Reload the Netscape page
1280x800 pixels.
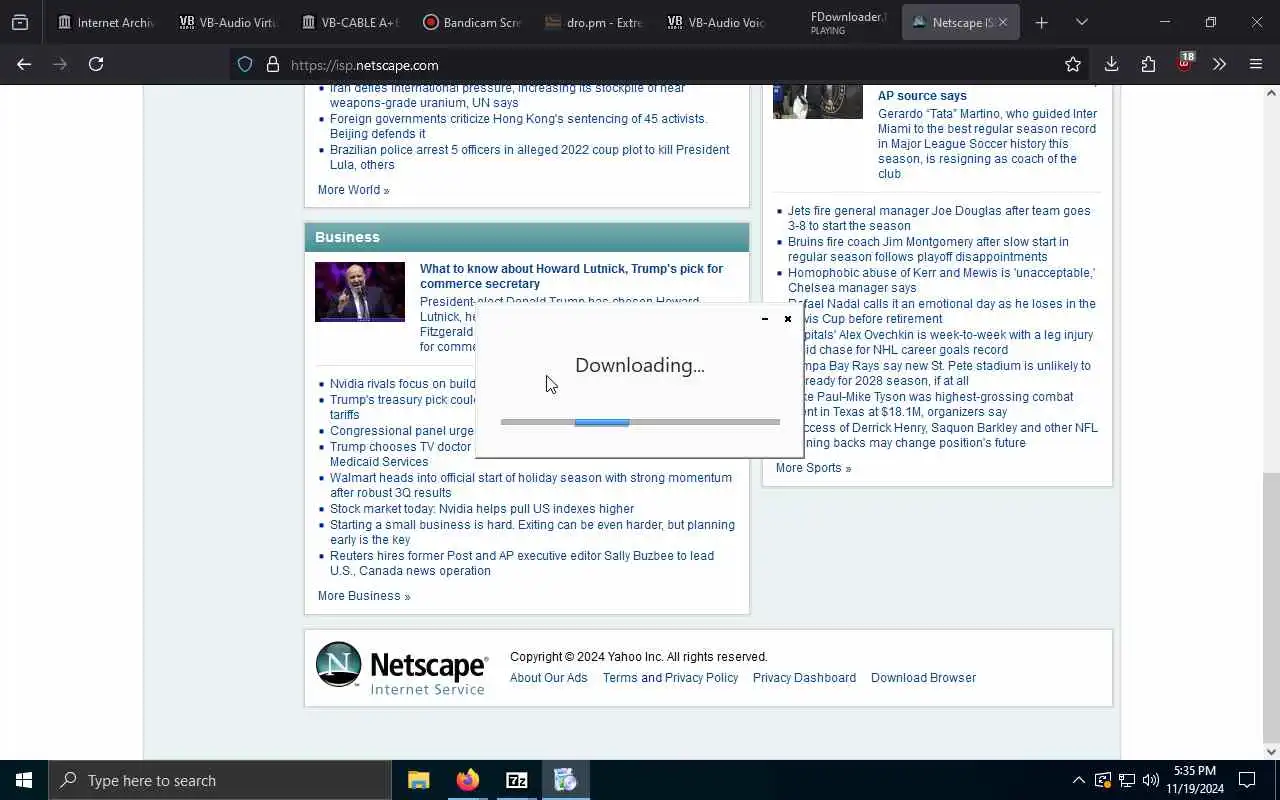96,64
